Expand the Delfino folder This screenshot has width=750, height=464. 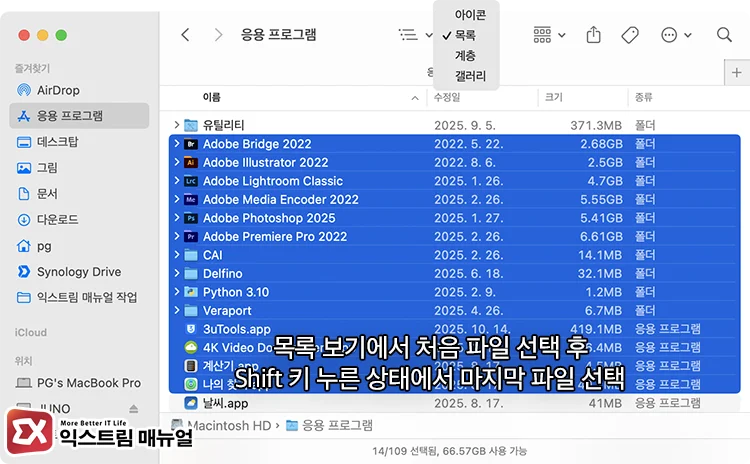click(x=176, y=273)
